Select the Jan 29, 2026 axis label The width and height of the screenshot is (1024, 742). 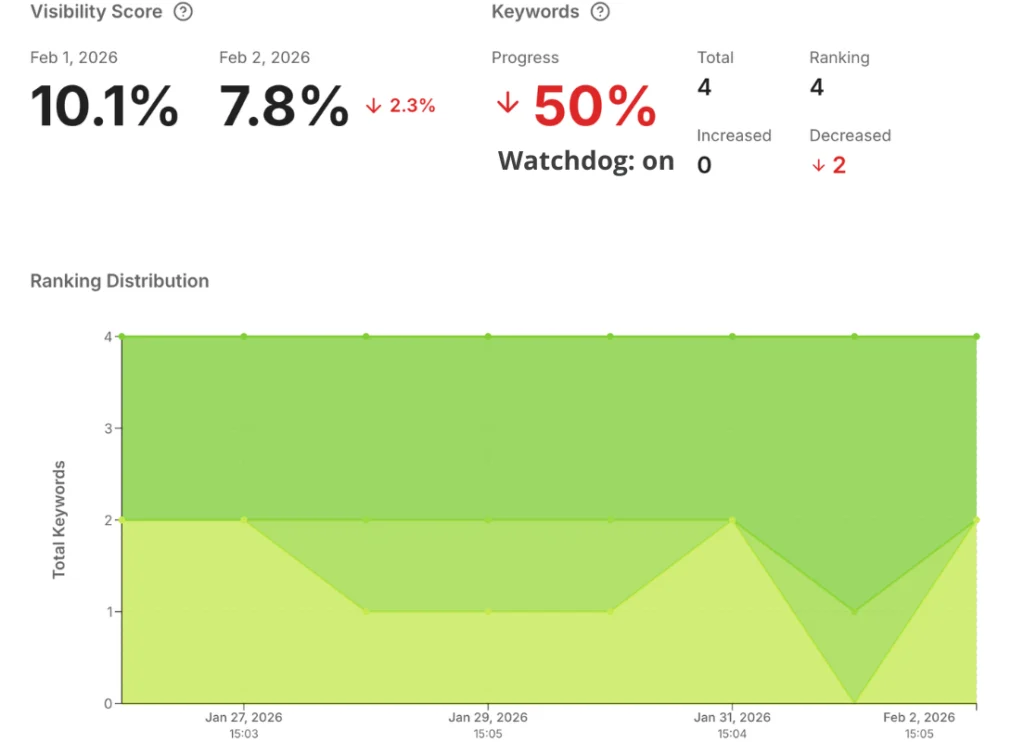tap(488, 717)
